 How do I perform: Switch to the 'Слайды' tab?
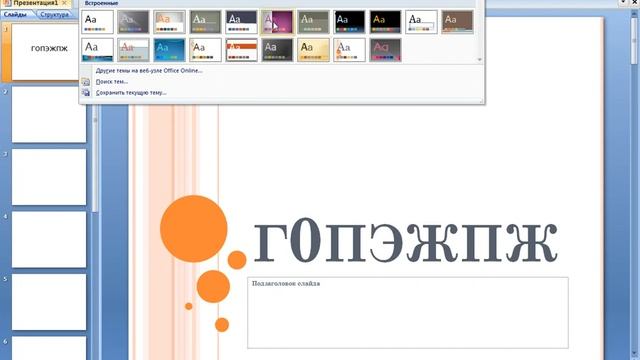click(16, 14)
